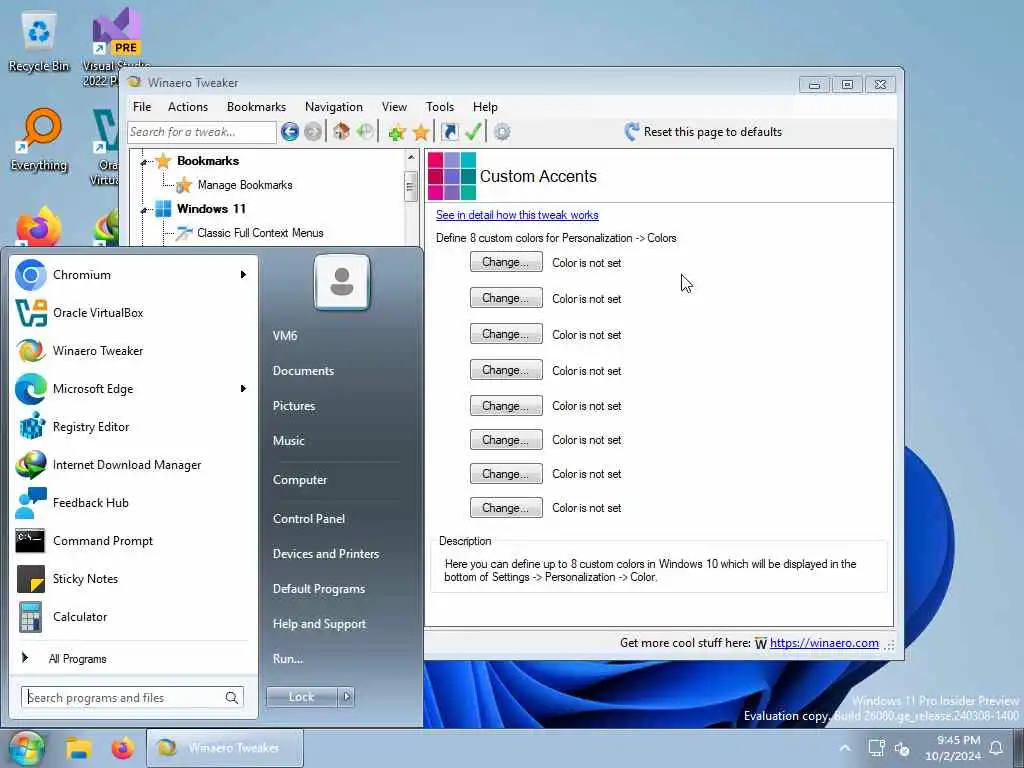Viewport: 1024px width, 768px height.
Task: Click Run... in the Start menu
Action: pyautogui.click(x=288, y=659)
